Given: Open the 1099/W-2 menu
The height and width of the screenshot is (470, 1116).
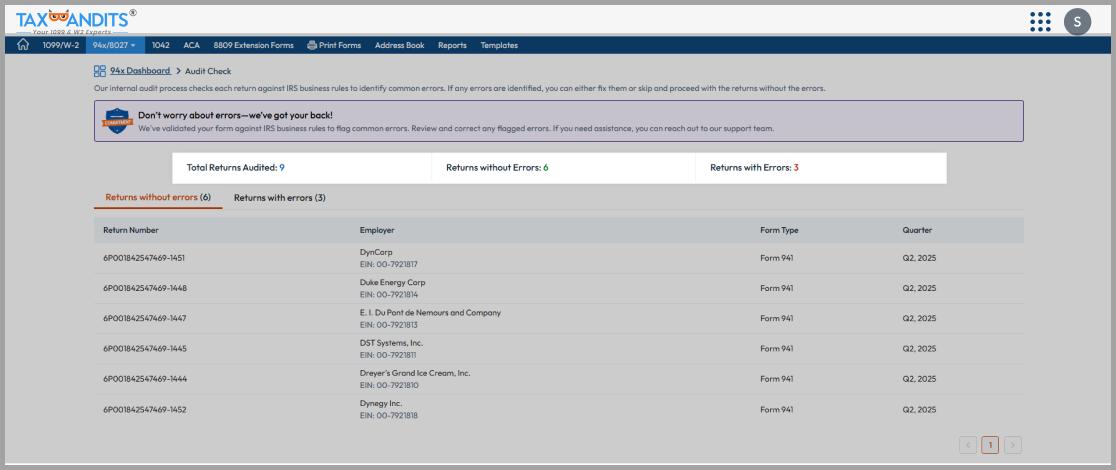Looking at the screenshot, I should click(60, 45).
